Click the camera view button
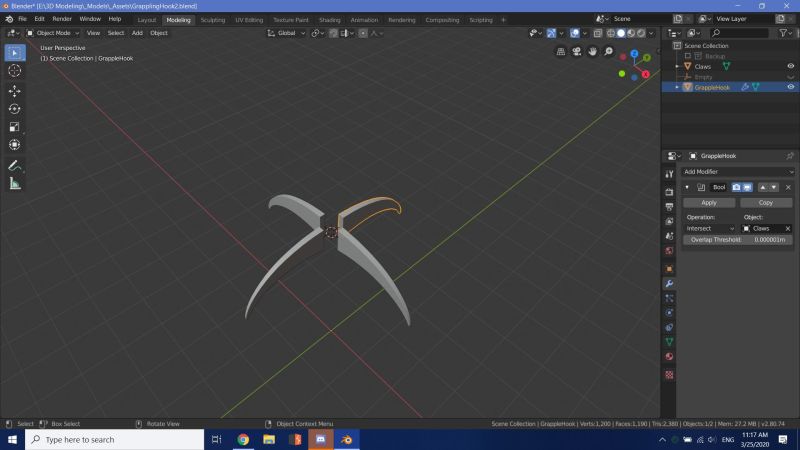This screenshot has height=450, width=800. 577,52
